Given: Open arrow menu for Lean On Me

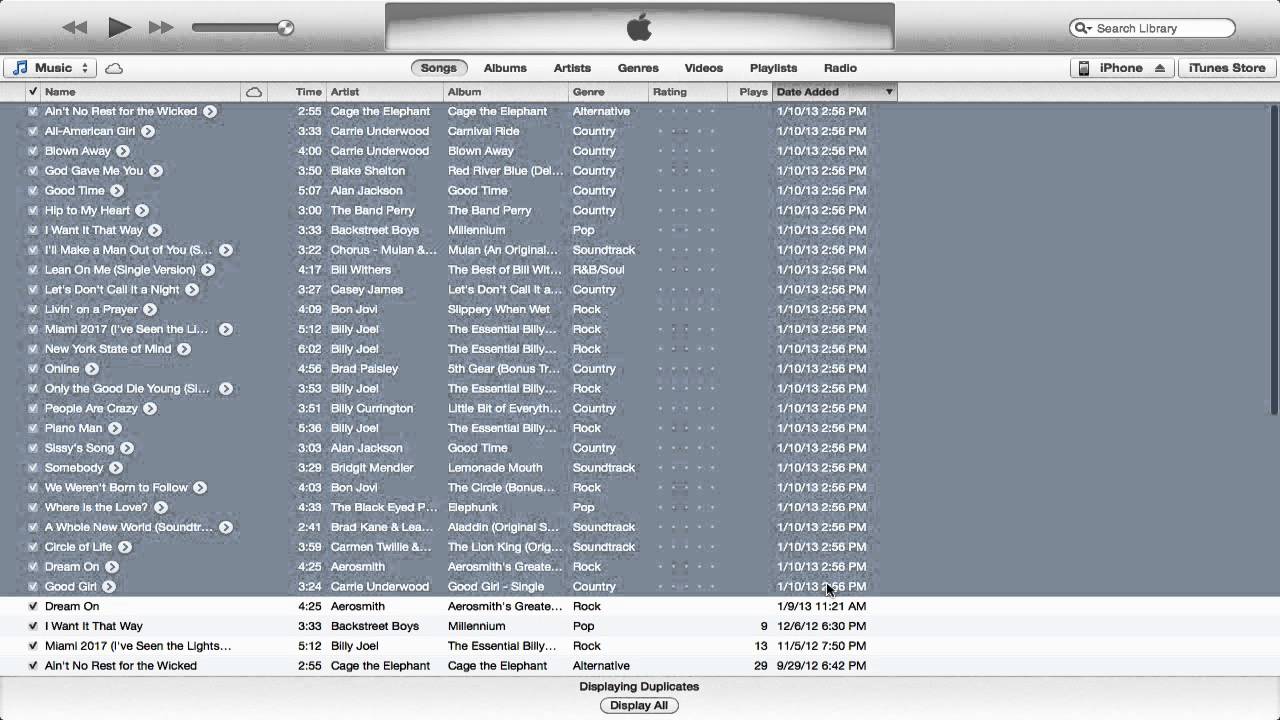Looking at the screenshot, I should point(208,270).
